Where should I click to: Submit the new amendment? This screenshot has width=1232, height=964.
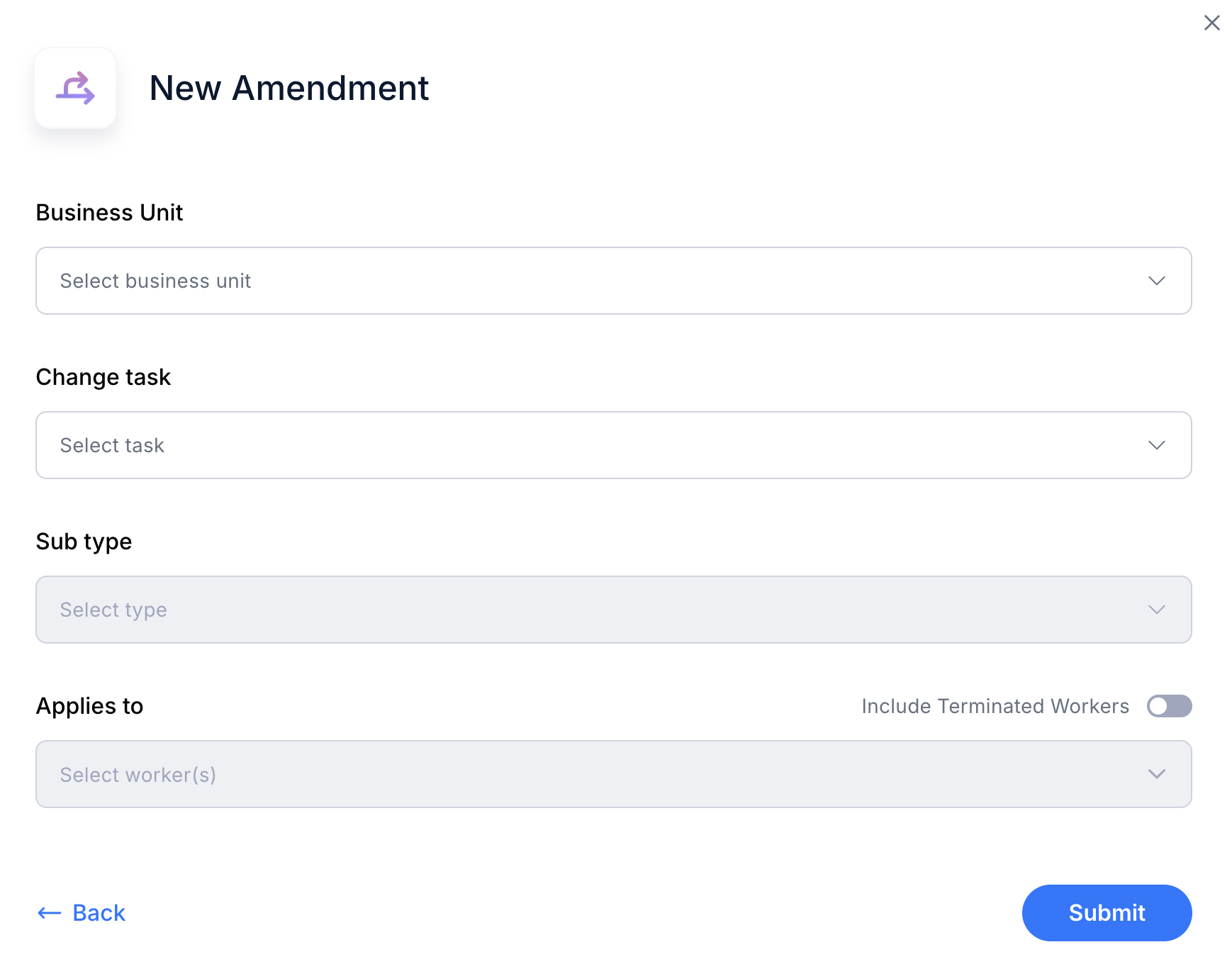(1107, 913)
